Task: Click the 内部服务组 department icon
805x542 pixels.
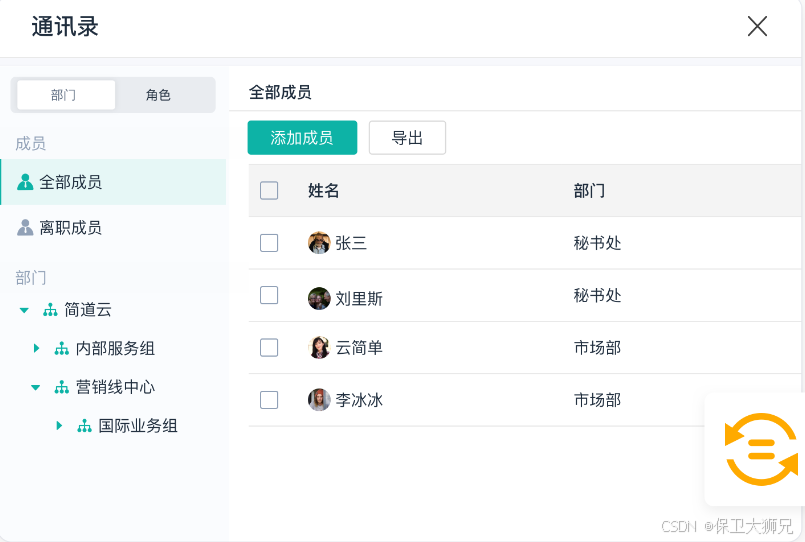Action: click(62, 349)
